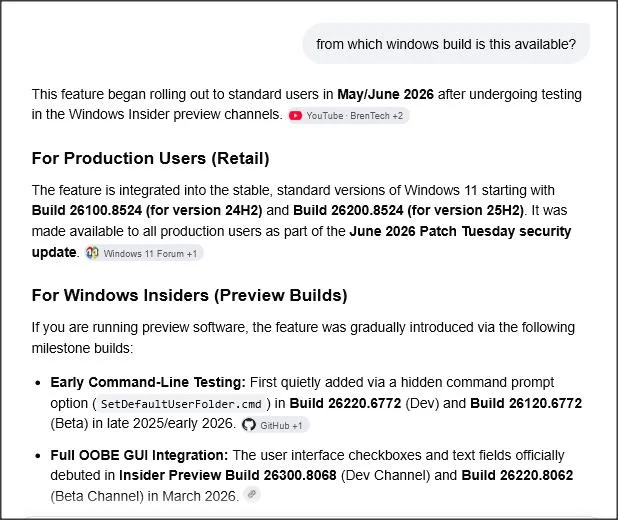Screen dimensions: 618x520
Task: Click bold text Build 26200.8524 (for version 25H2)
Action: (x=408, y=211)
